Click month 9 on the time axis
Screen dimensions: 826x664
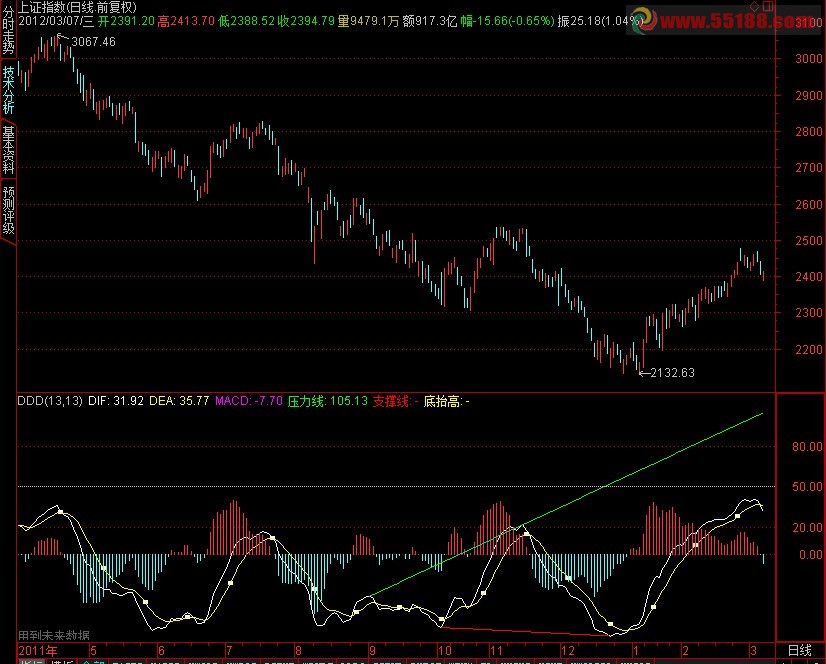372,651
